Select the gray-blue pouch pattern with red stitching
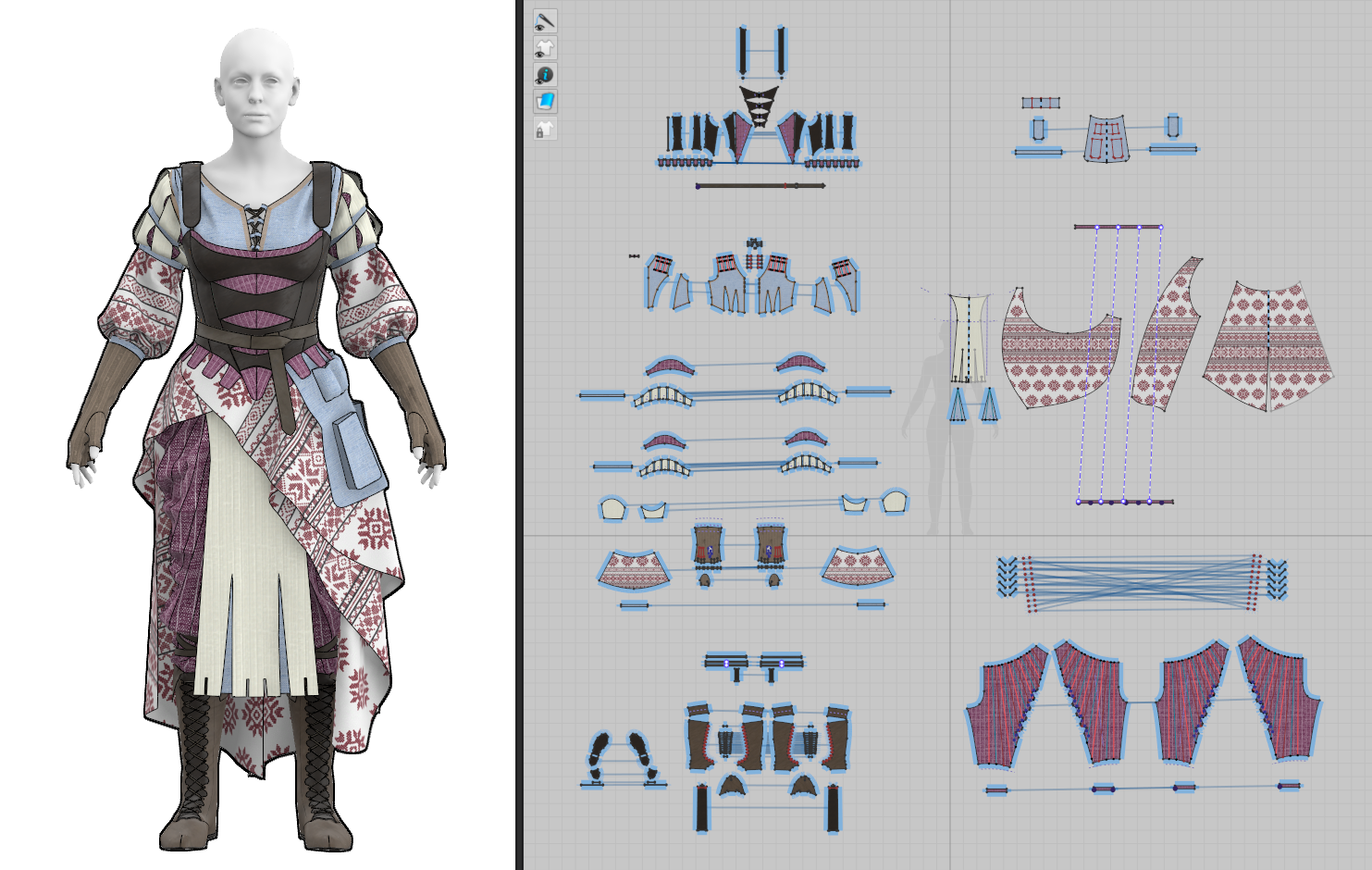The image size is (1372, 870). tap(1106, 139)
